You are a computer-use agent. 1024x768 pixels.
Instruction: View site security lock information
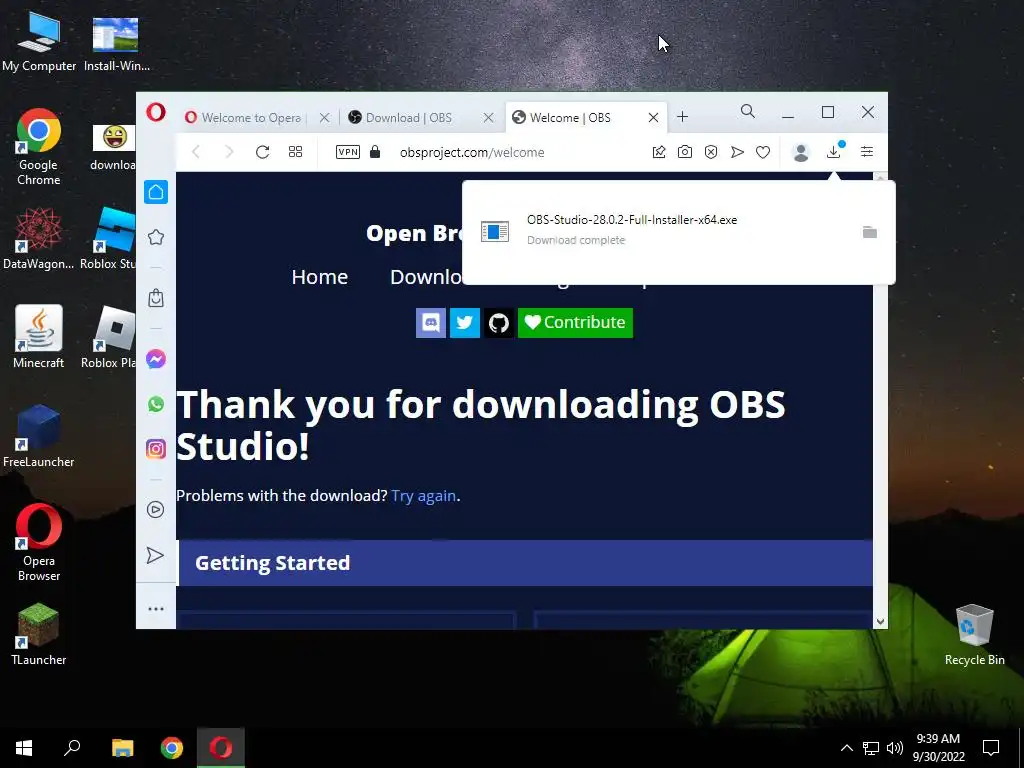[375, 152]
